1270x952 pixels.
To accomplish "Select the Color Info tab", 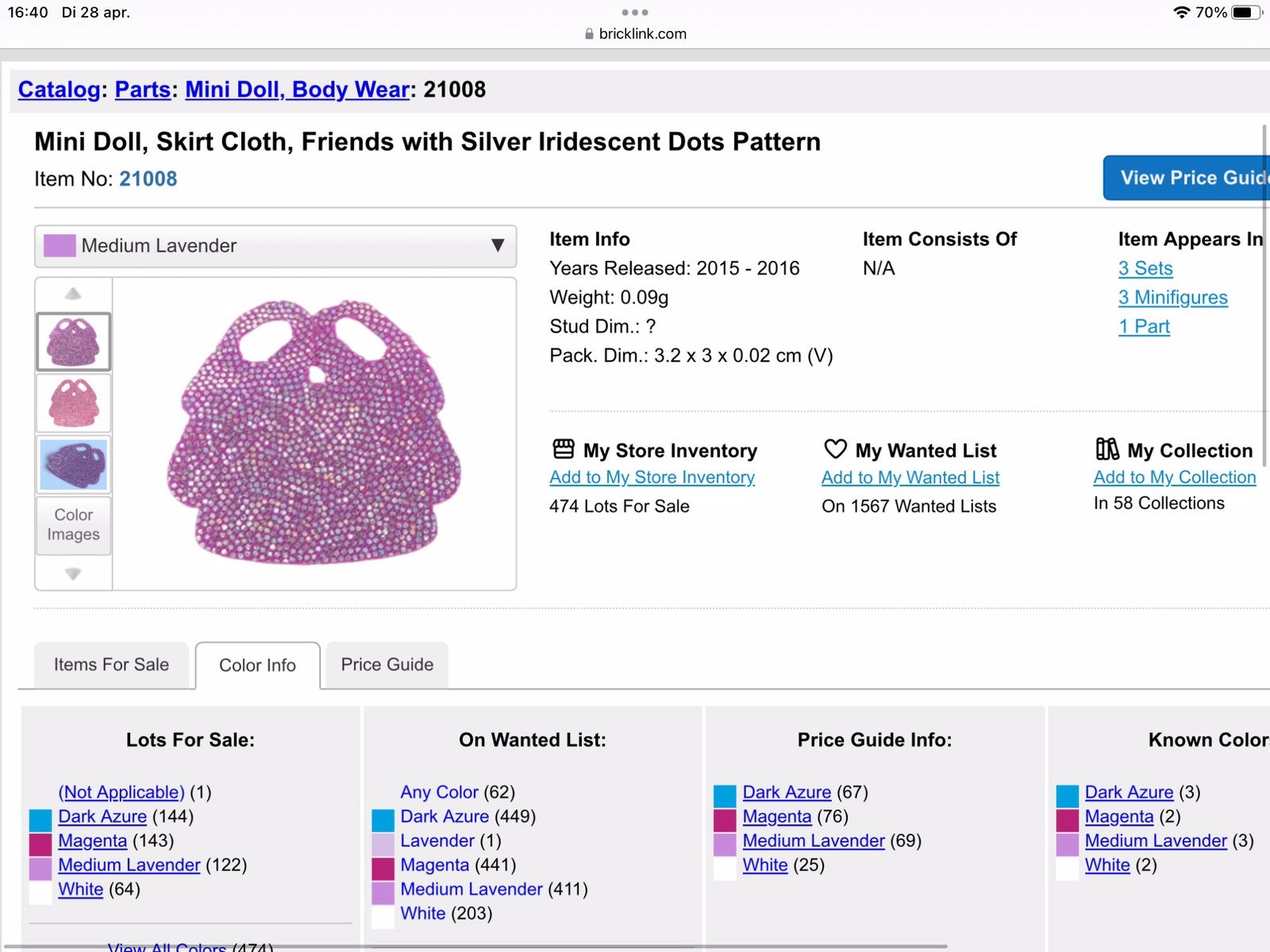I will coord(258,666).
